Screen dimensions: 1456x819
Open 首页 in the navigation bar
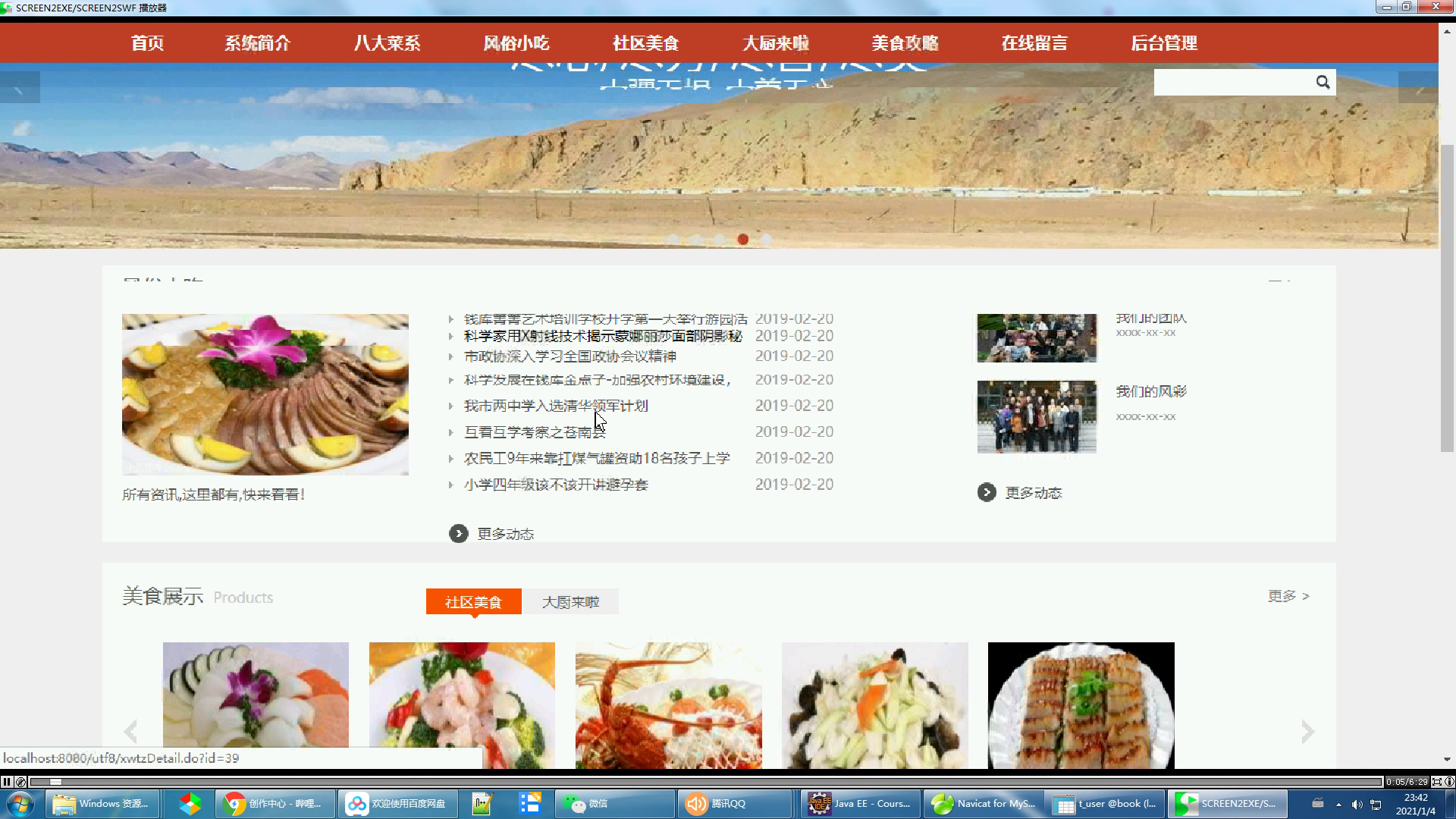pos(147,43)
